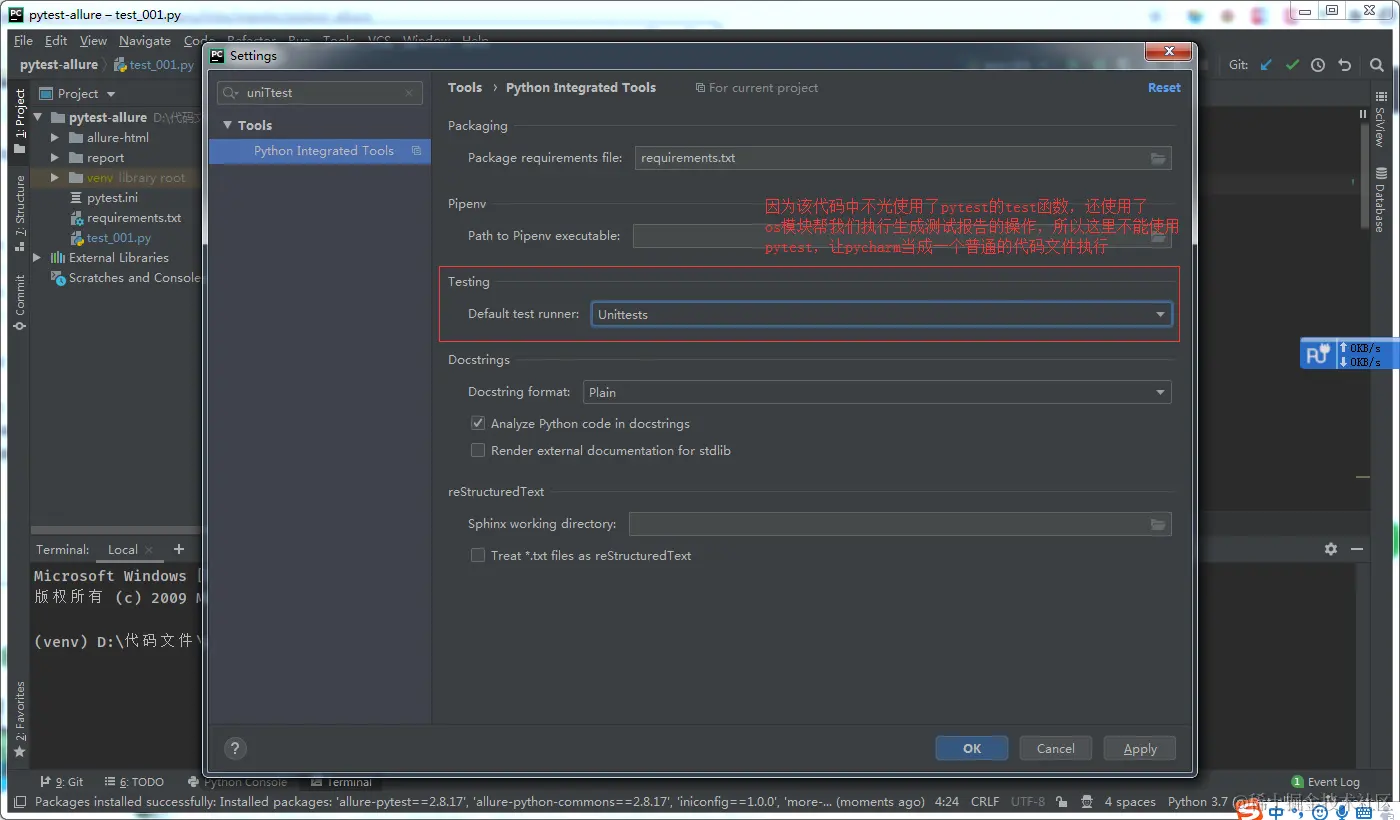Image resolution: width=1400 pixels, height=820 pixels.
Task: Click the settings search input field
Action: [320, 93]
